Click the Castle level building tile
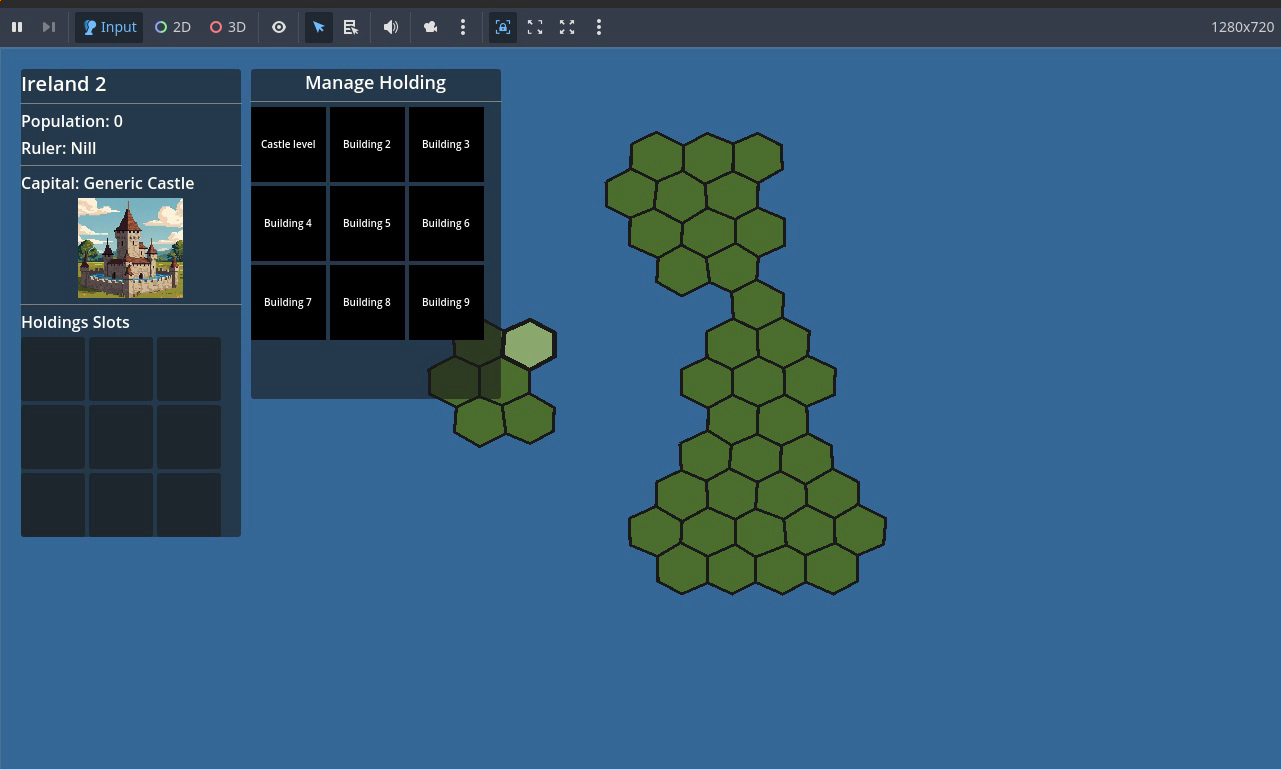 point(288,144)
